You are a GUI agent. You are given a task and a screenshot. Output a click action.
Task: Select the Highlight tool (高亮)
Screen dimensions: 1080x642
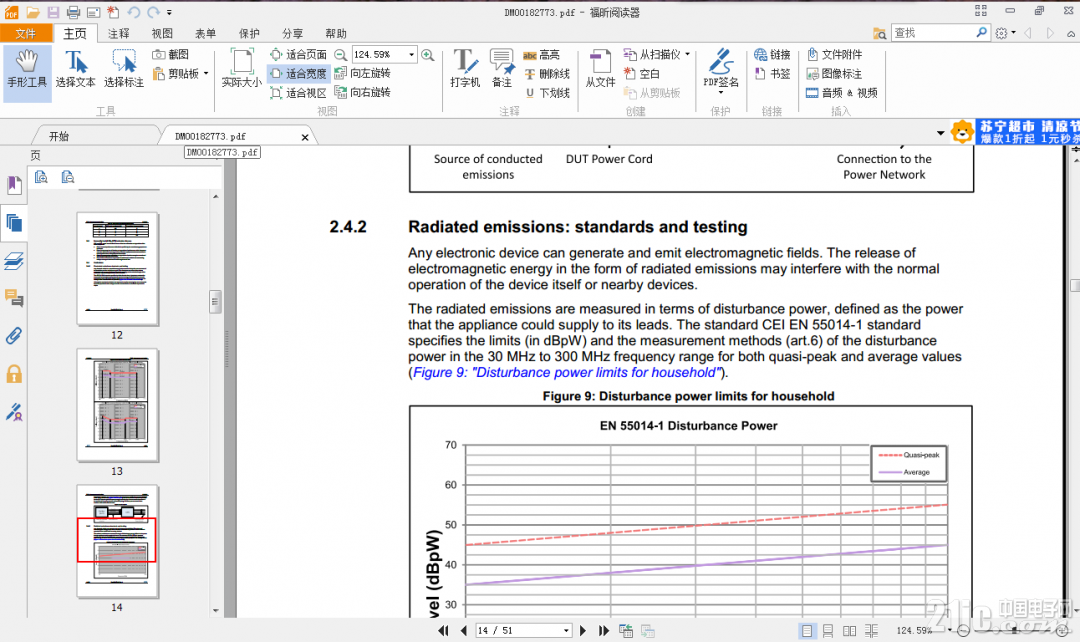[541, 54]
